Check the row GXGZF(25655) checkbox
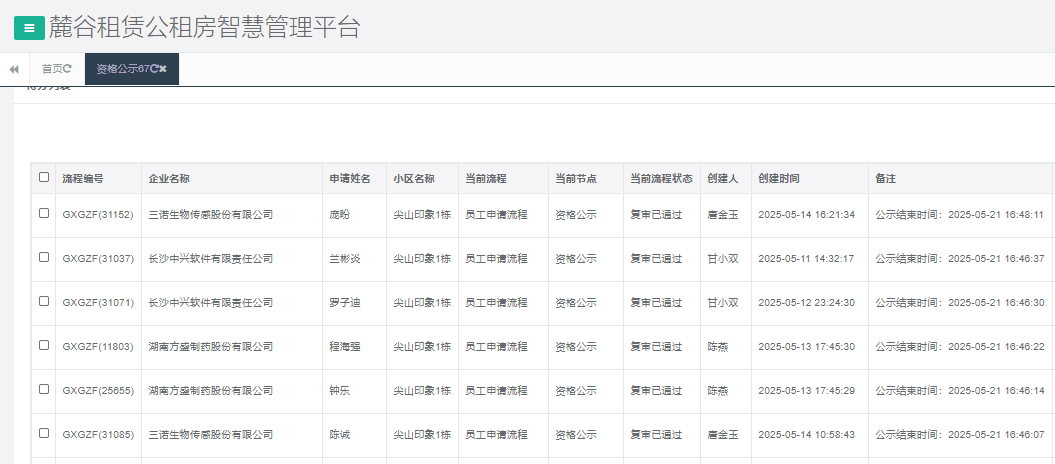Image resolution: width=1055 pixels, height=464 pixels. [x=44, y=389]
